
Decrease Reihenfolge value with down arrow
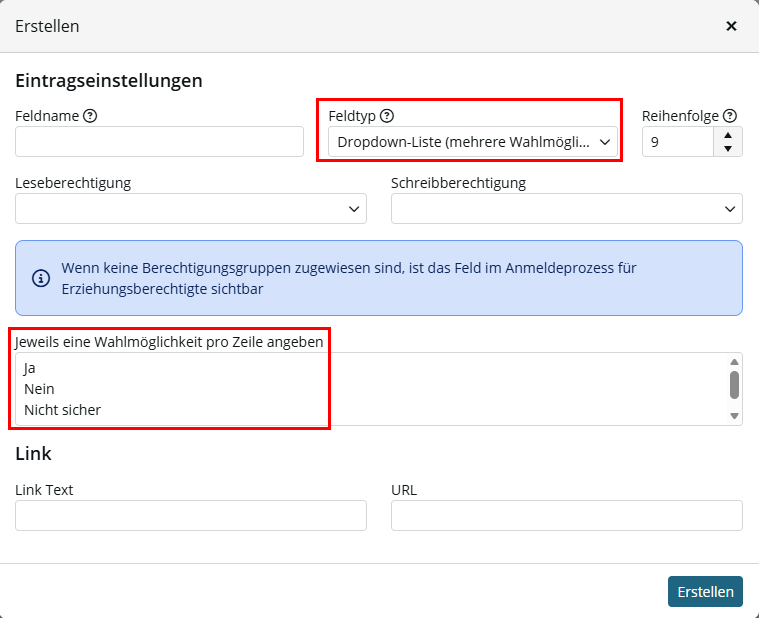point(728,149)
